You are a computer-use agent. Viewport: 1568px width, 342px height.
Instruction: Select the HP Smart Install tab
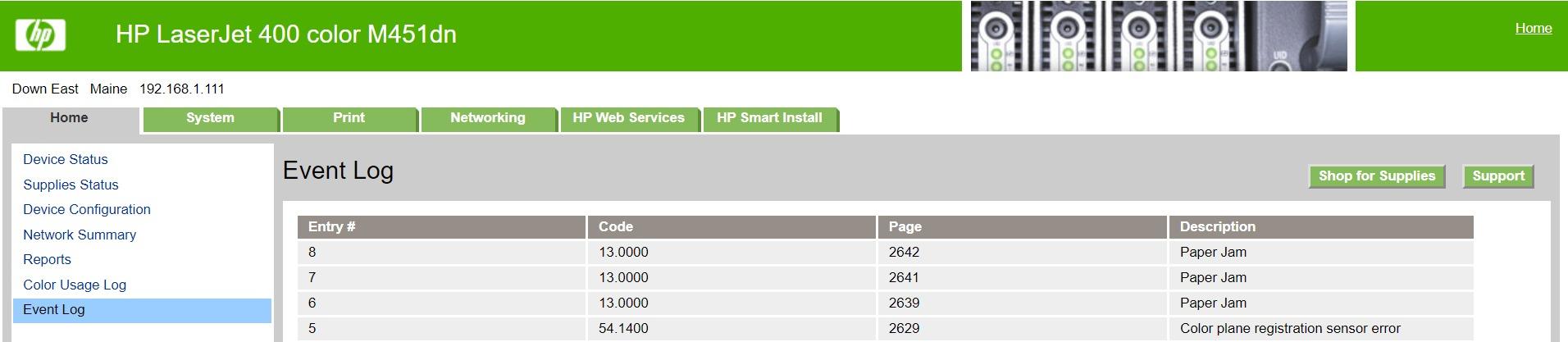770,118
